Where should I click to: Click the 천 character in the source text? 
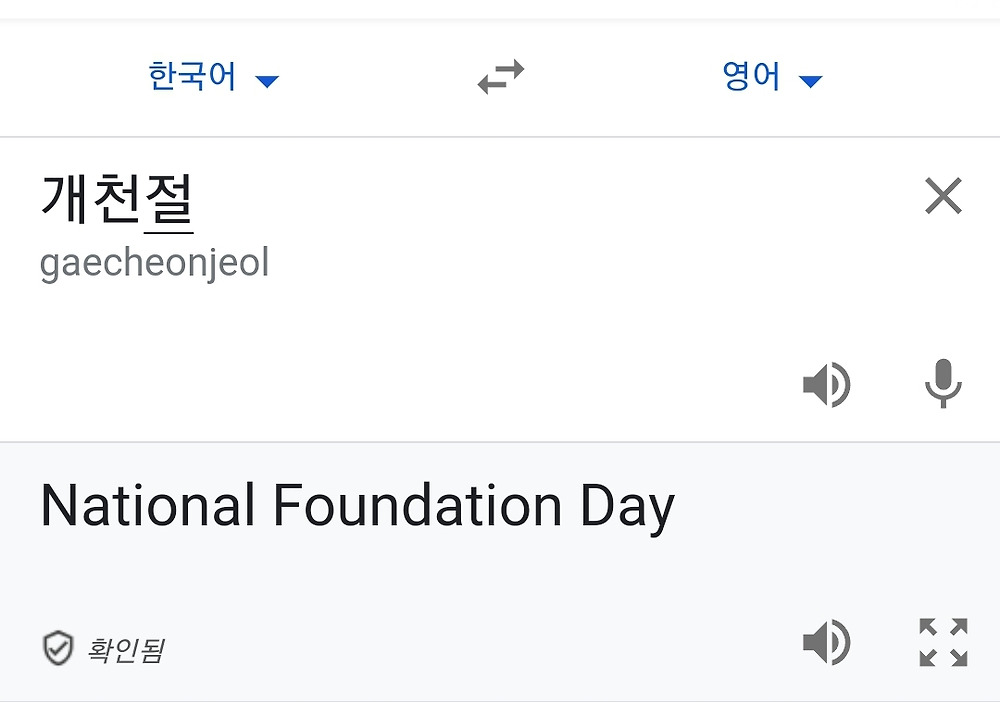tap(117, 197)
